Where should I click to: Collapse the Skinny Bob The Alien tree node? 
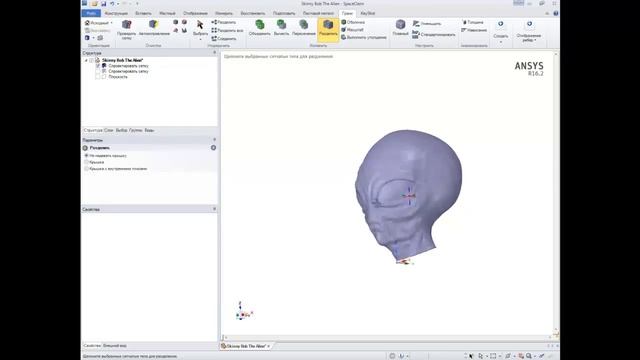(86, 60)
